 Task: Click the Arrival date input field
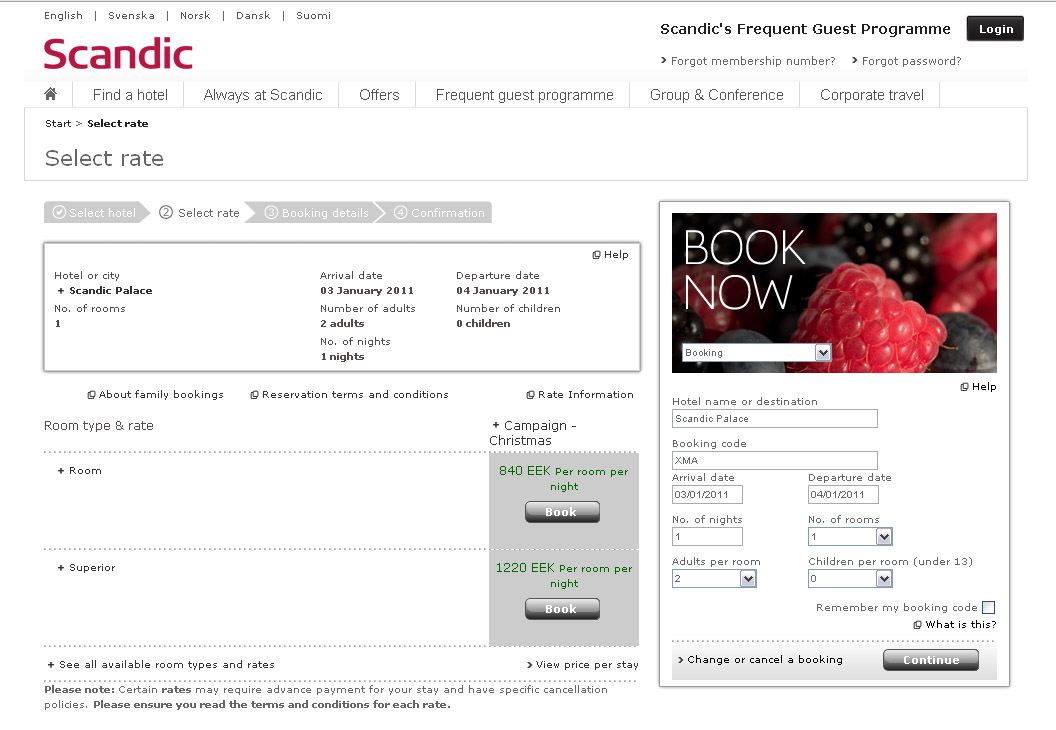coord(707,494)
